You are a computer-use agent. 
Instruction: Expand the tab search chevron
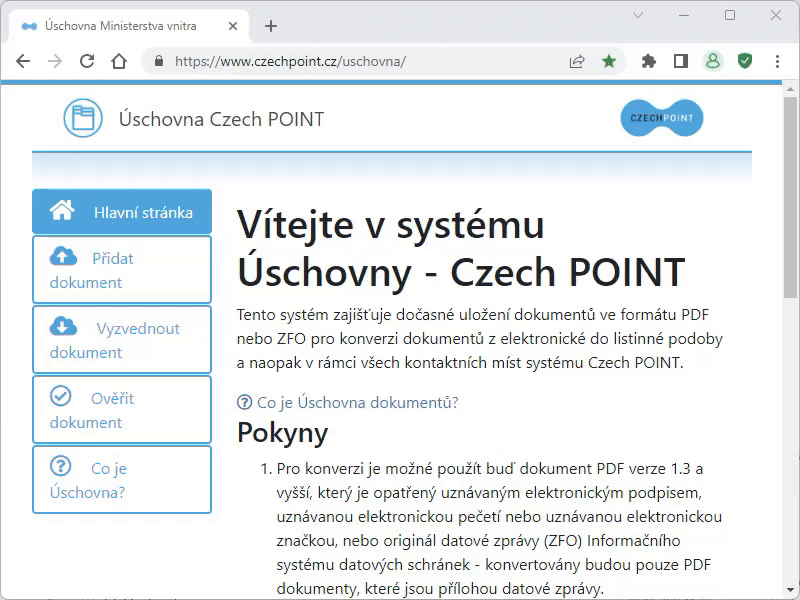[x=638, y=15]
